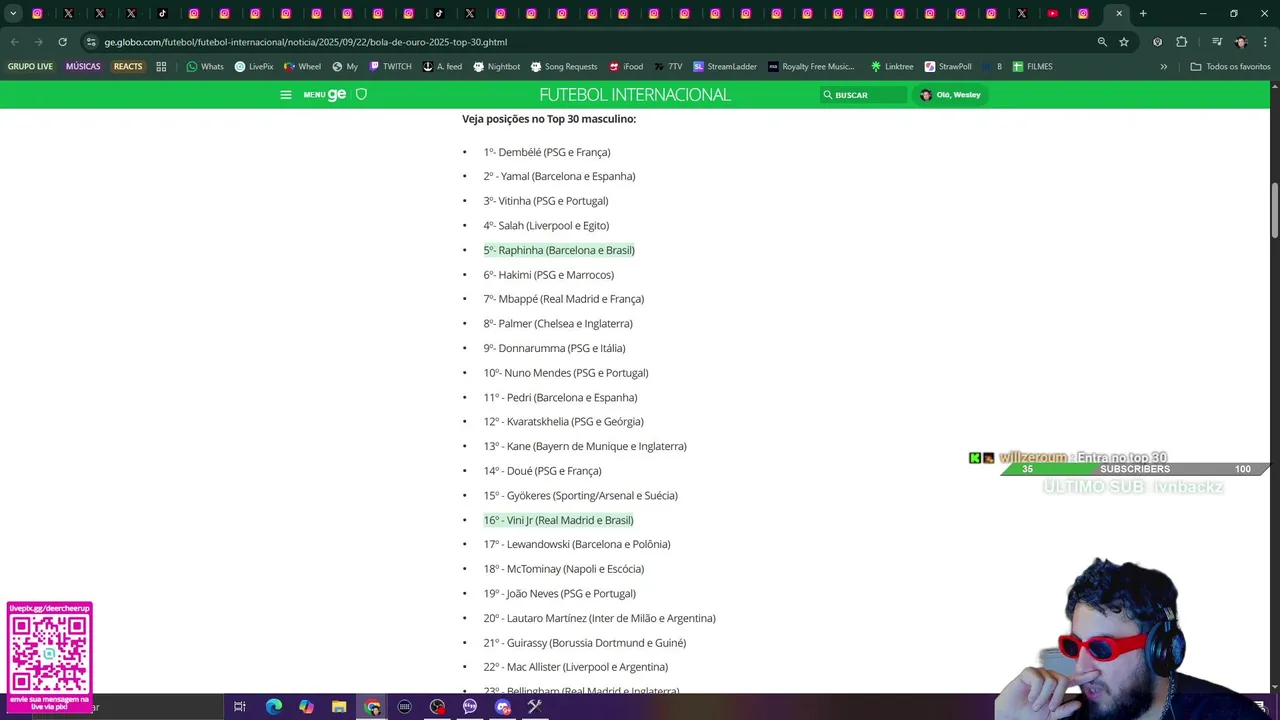Click the Buscar search field
Screen dimensions: 1280x720
coord(863,95)
